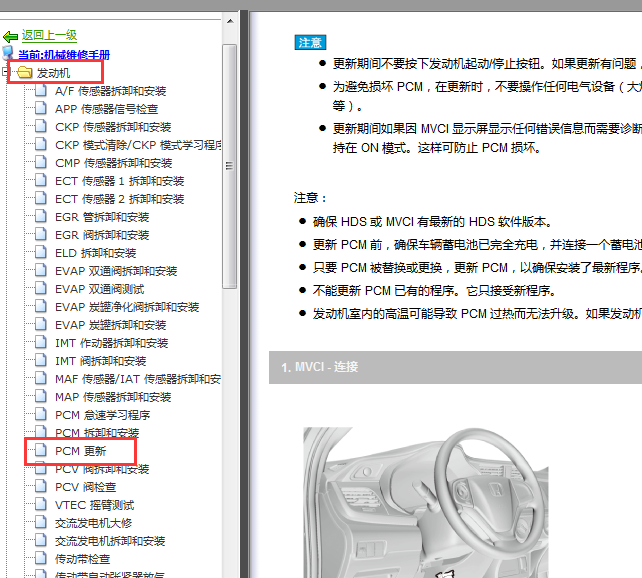Click page icon beside PCM 拆卸和安装
The height and width of the screenshot is (578, 642).
click(x=41, y=431)
